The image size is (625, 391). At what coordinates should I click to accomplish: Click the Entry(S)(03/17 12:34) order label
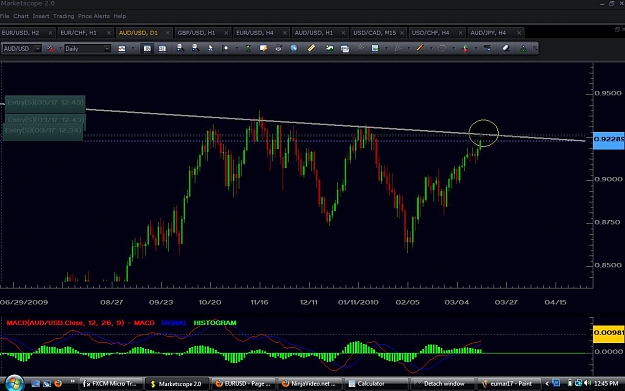pos(43,131)
